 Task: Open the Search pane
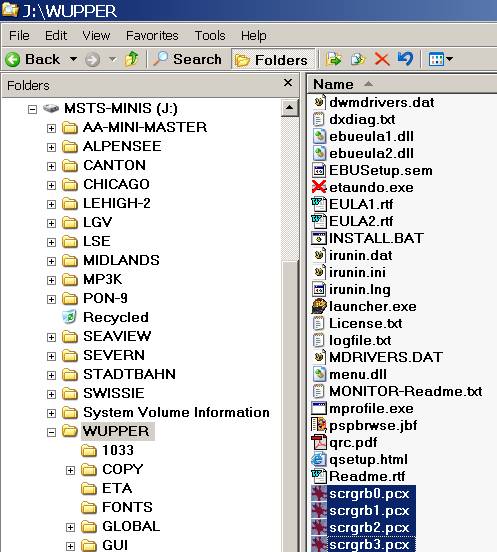188,59
